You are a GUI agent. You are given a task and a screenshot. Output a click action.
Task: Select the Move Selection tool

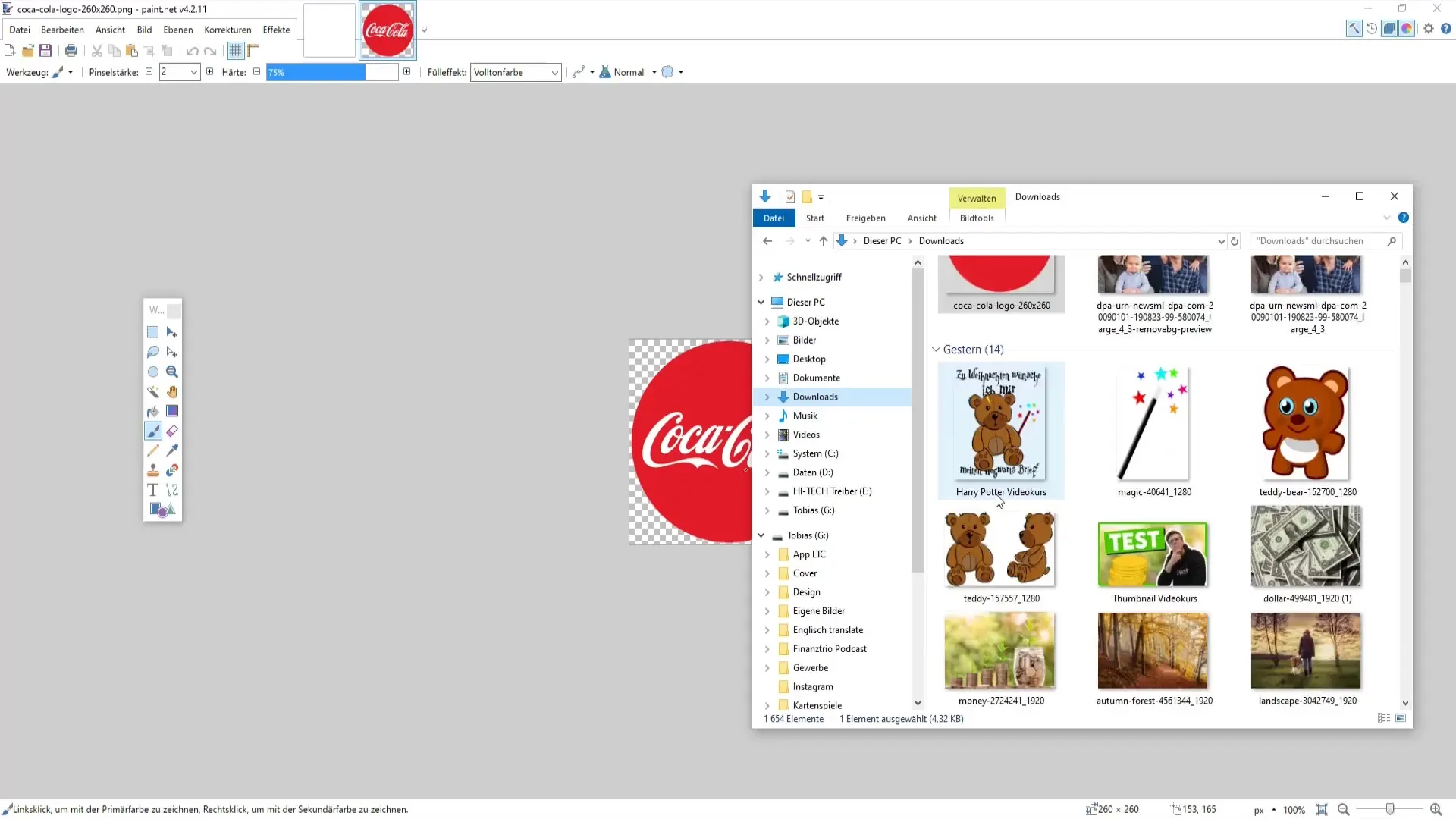click(172, 352)
